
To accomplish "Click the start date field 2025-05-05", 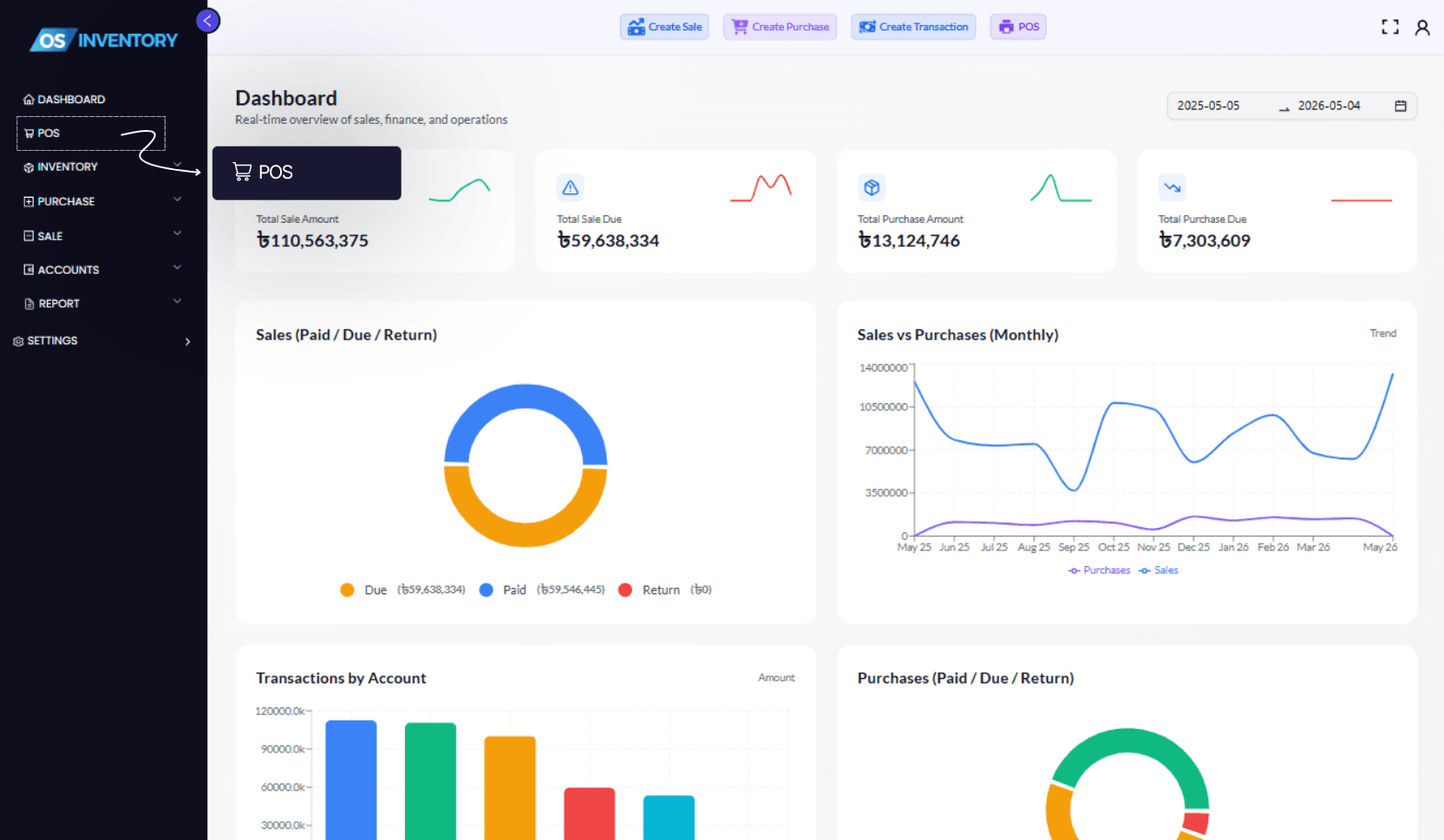I will (x=1208, y=106).
